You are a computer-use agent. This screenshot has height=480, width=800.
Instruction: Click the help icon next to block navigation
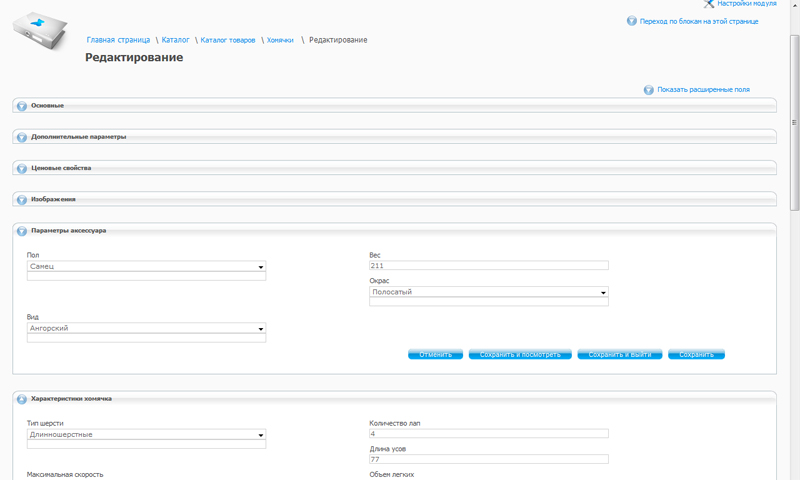(632, 20)
